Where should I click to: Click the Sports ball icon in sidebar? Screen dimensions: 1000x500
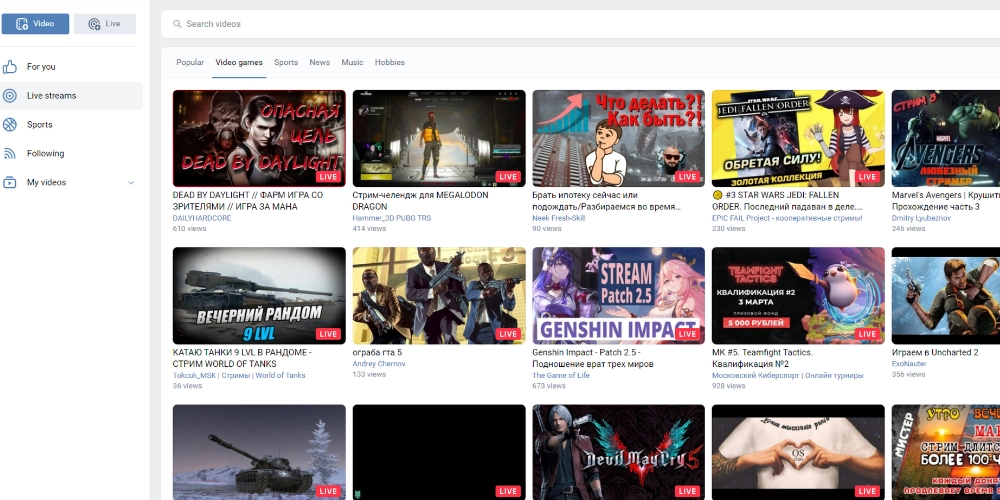(x=10, y=125)
